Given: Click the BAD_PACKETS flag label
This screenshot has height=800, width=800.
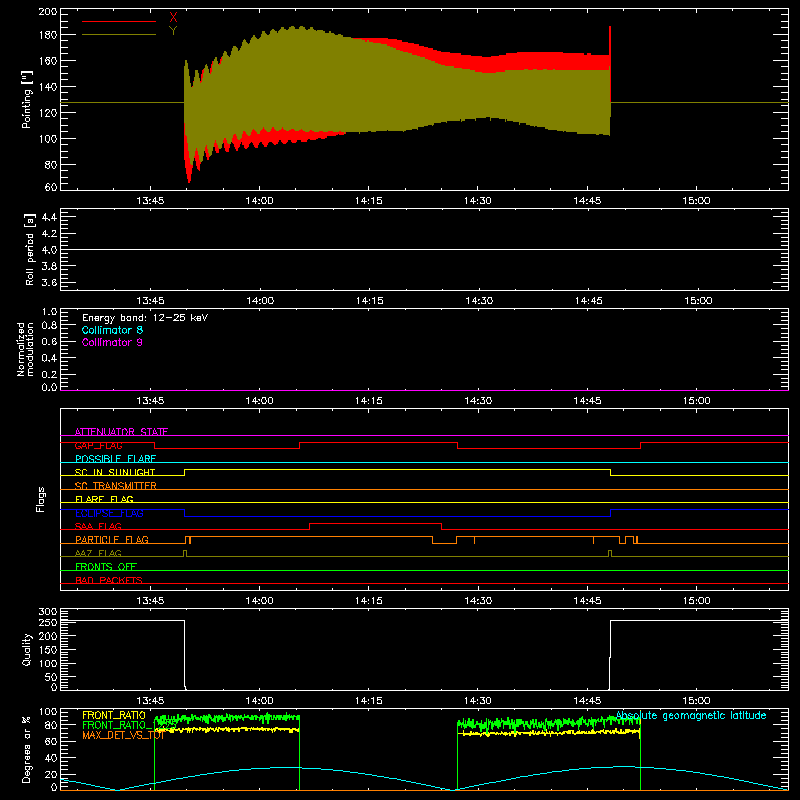Looking at the screenshot, I should (x=109, y=580).
